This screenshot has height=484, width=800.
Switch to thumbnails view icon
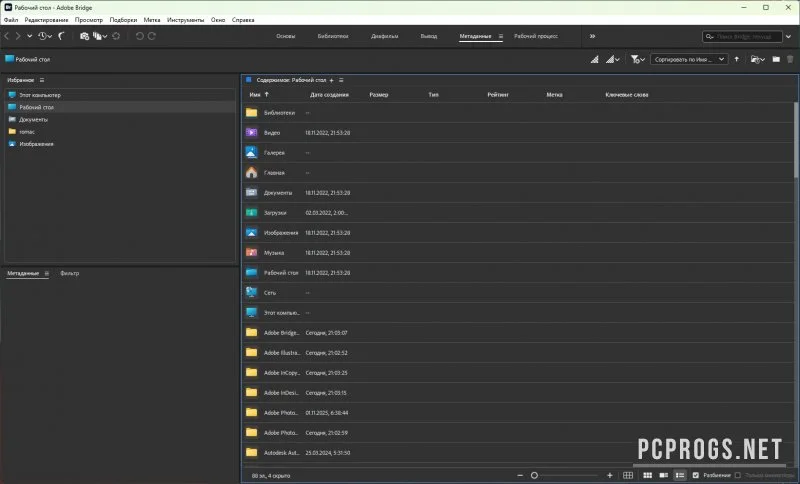[x=647, y=475]
